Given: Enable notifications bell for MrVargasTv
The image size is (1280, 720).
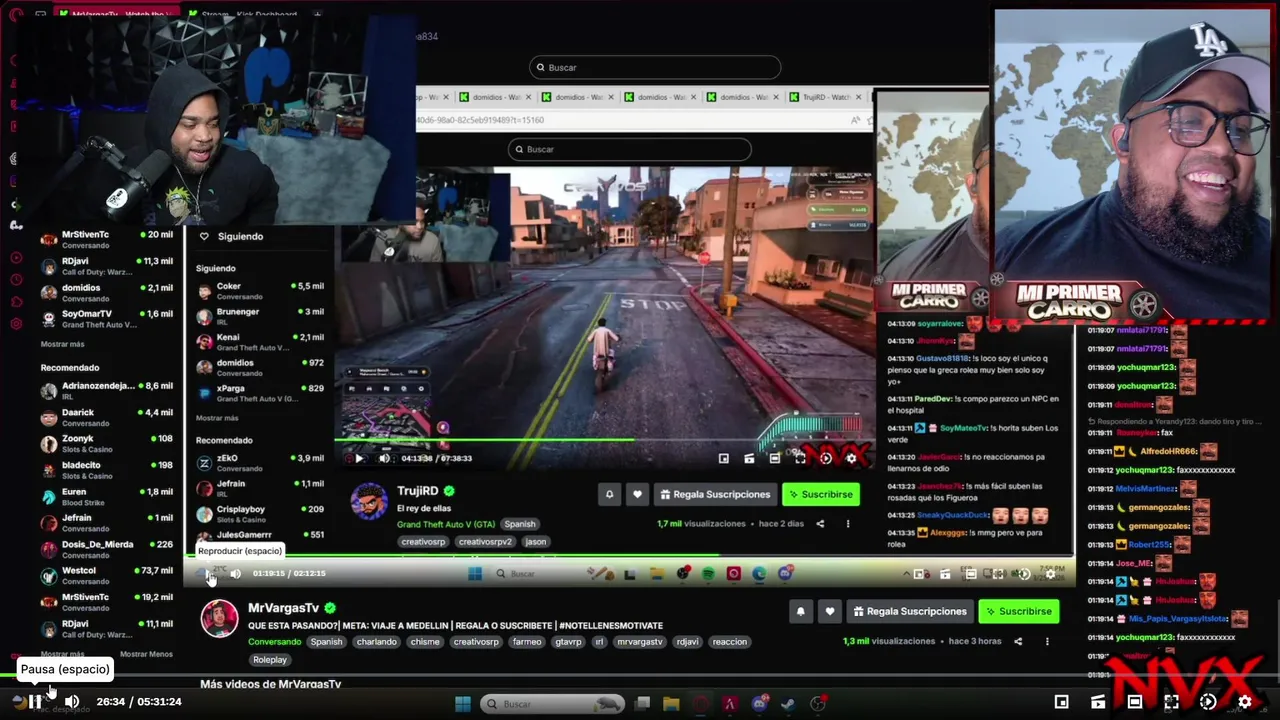Looking at the screenshot, I should tap(800, 611).
